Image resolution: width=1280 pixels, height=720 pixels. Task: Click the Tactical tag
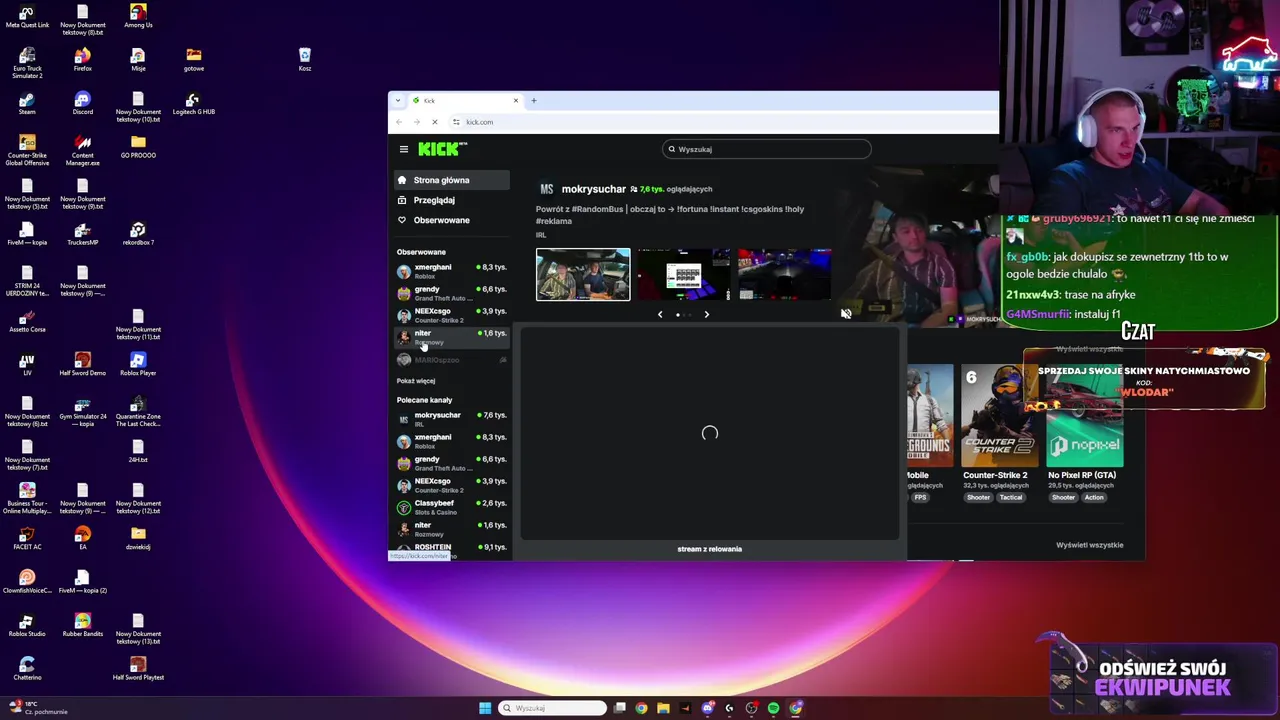coord(1011,498)
